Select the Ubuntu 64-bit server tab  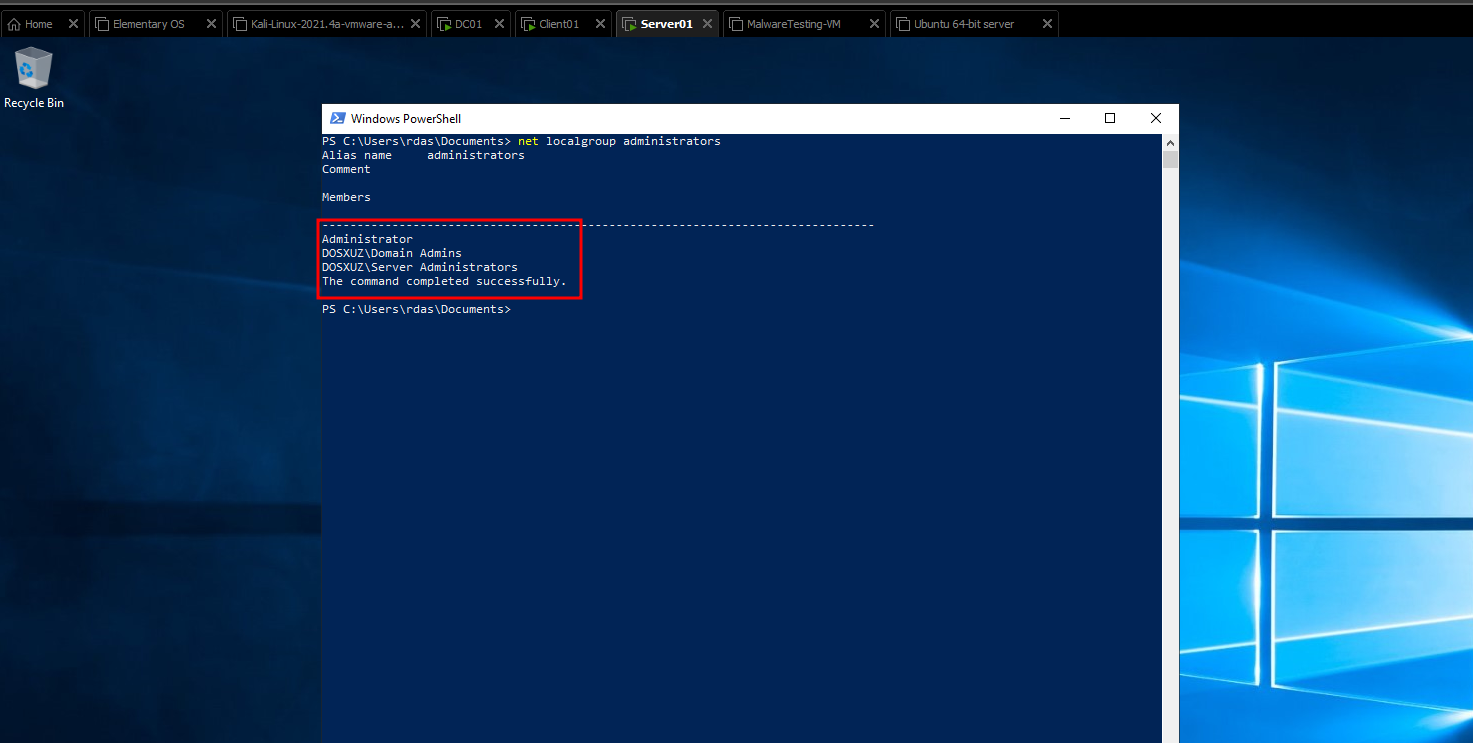point(963,24)
